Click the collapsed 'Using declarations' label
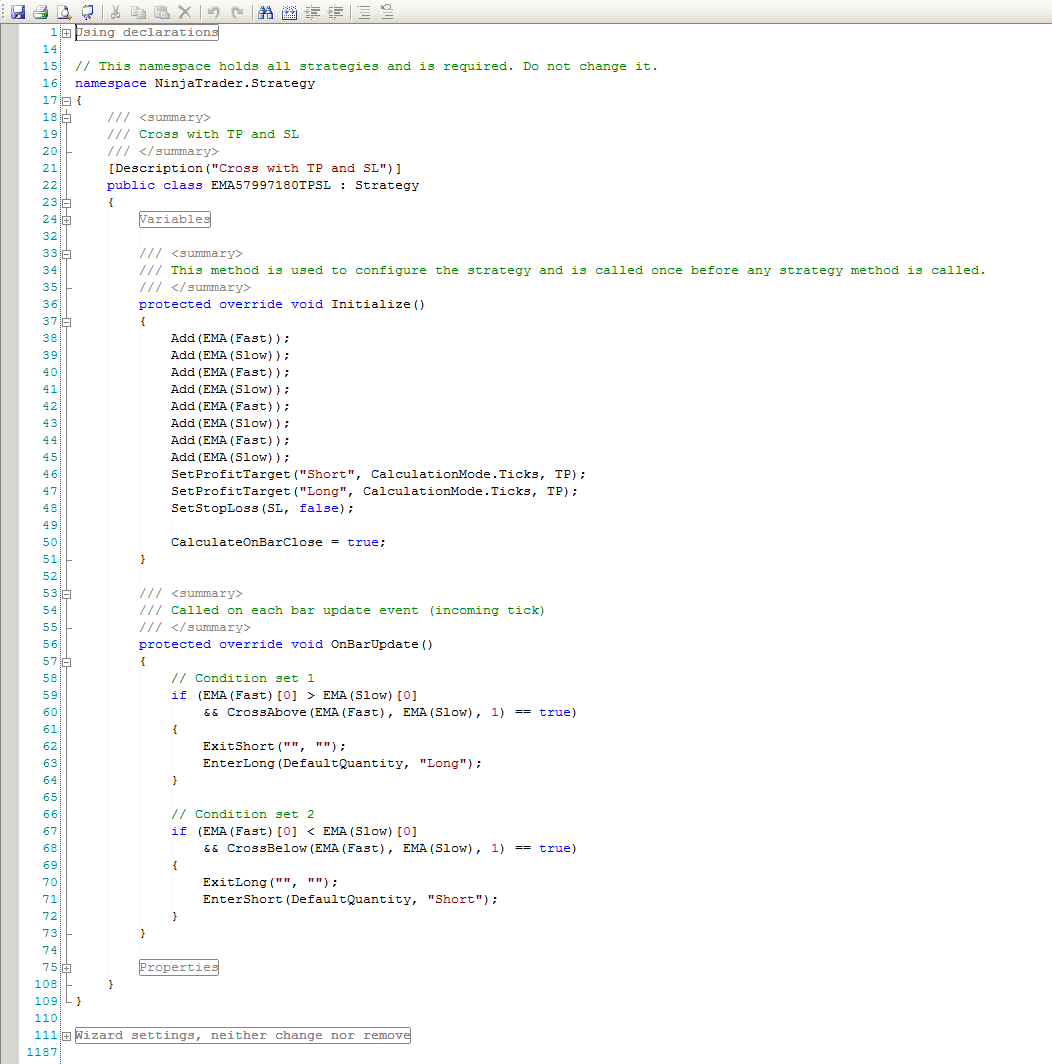1052x1064 pixels. click(147, 33)
